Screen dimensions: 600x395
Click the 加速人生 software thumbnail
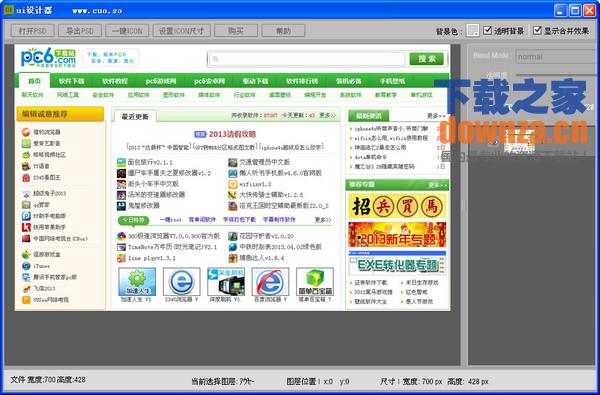[137, 282]
